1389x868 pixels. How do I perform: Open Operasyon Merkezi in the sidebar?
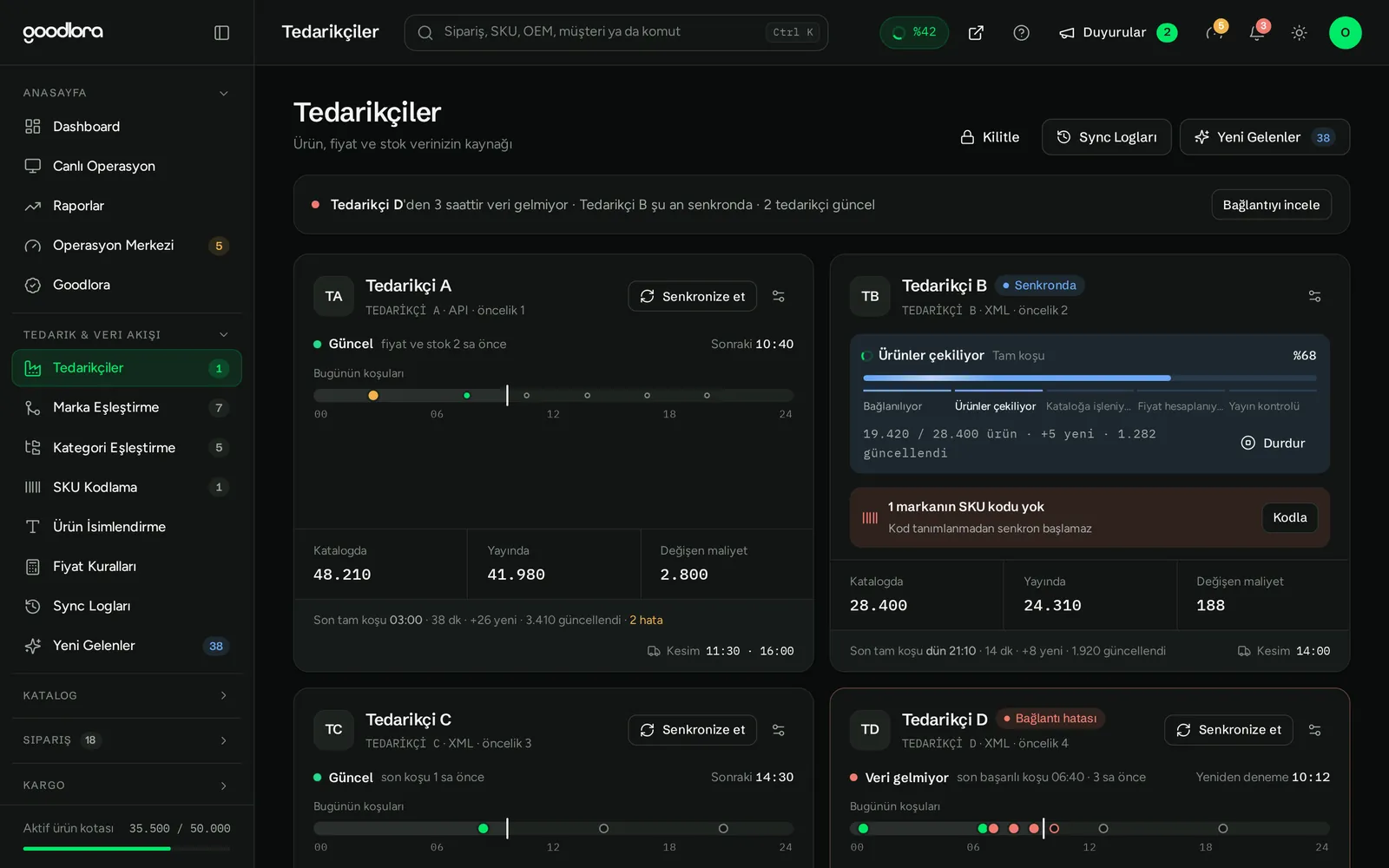pos(127,246)
